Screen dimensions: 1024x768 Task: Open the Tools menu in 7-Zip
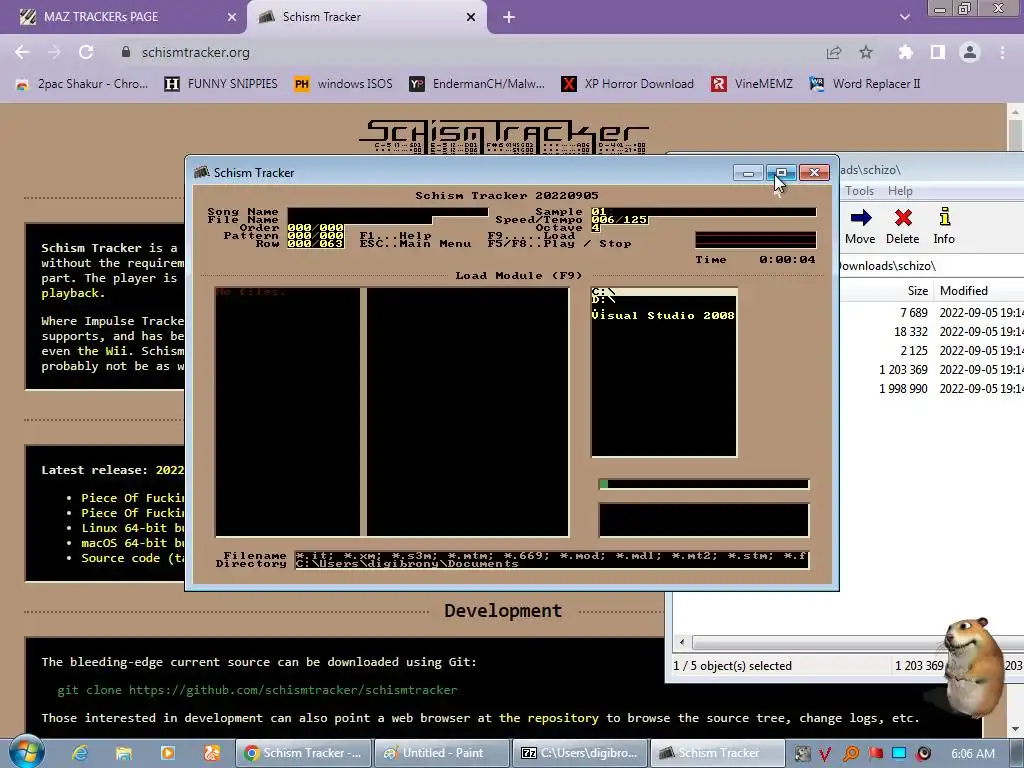tap(859, 191)
